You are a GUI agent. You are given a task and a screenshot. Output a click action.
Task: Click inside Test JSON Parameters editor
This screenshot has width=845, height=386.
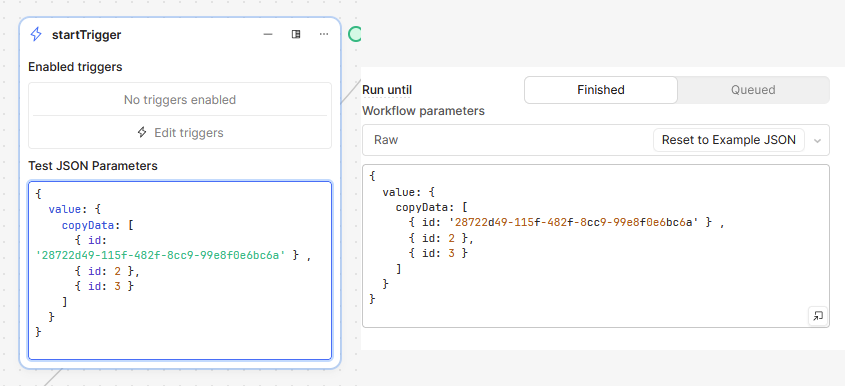(180, 270)
